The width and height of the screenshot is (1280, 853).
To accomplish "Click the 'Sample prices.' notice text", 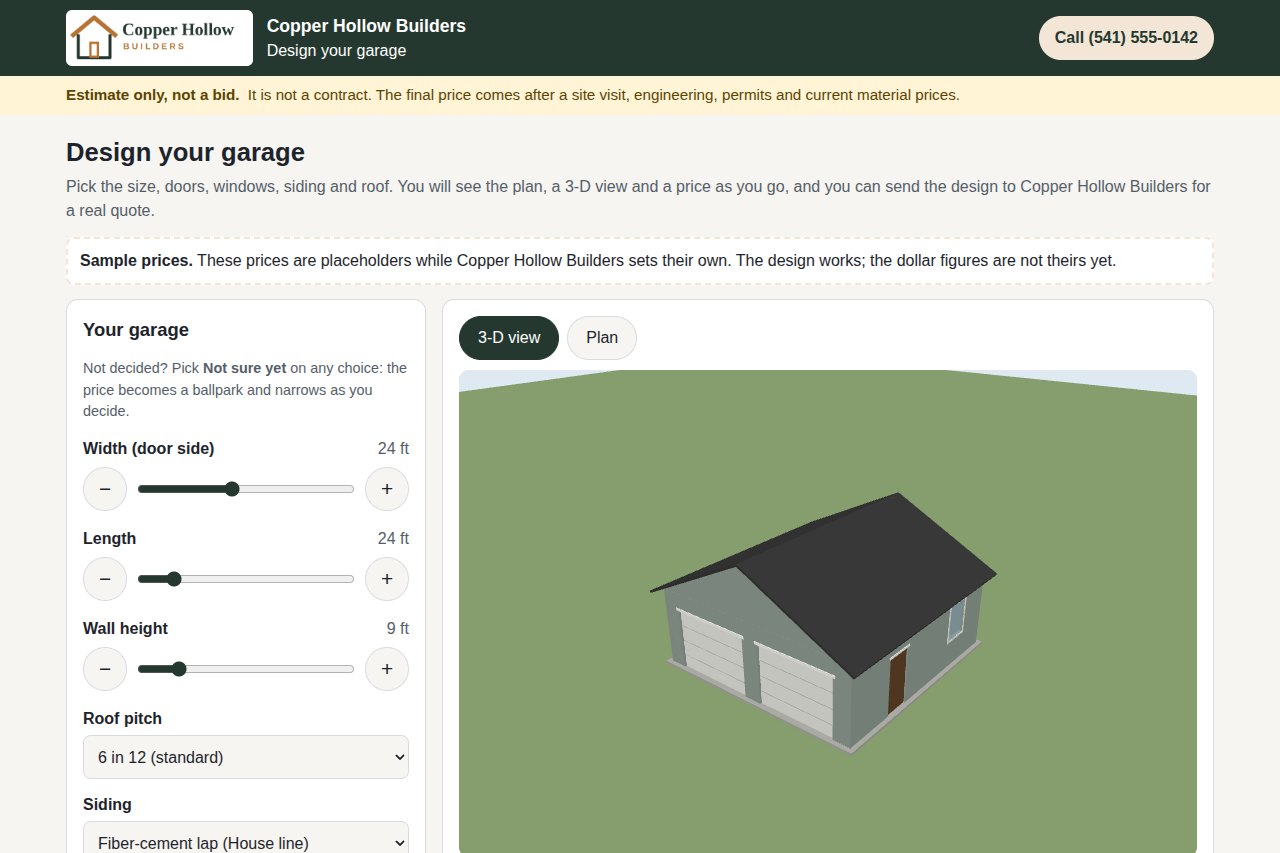I will click(136, 260).
